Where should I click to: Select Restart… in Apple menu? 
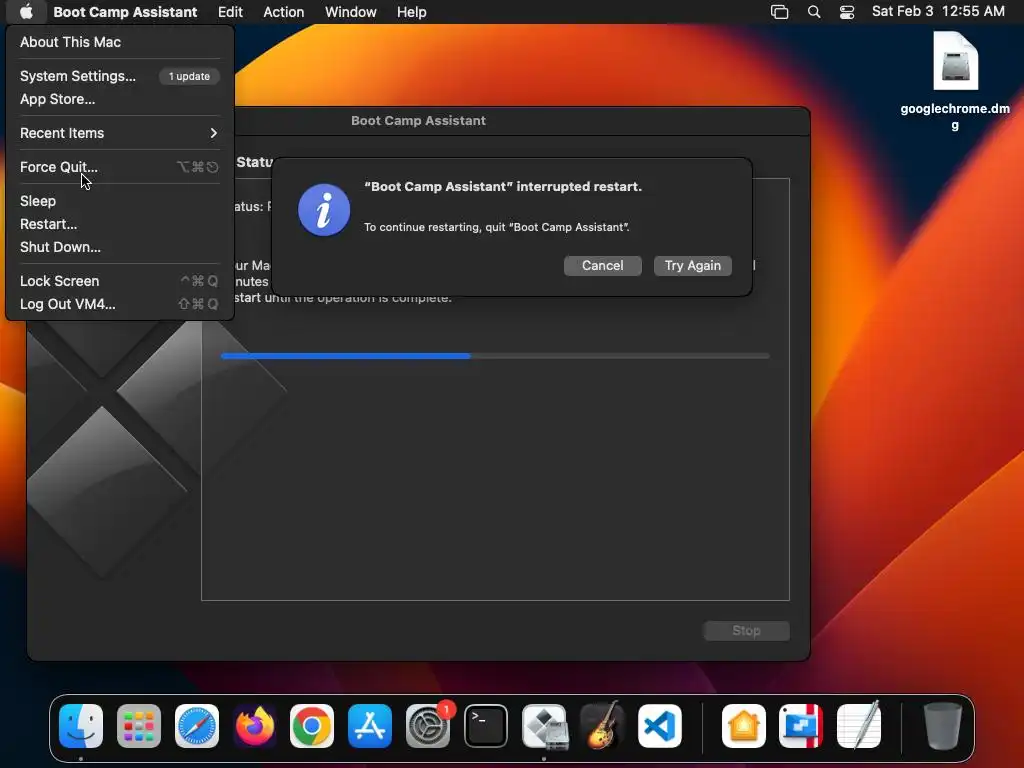[120, 224]
